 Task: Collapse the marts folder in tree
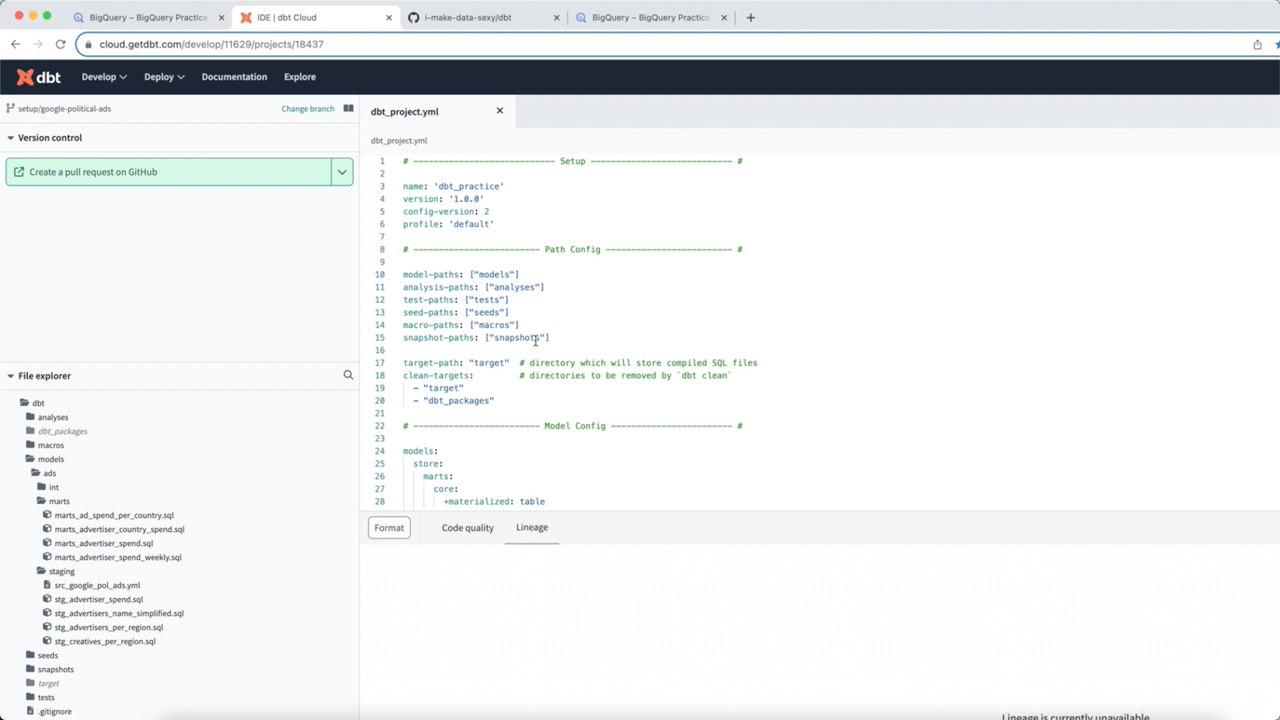(x=42, y=501)
